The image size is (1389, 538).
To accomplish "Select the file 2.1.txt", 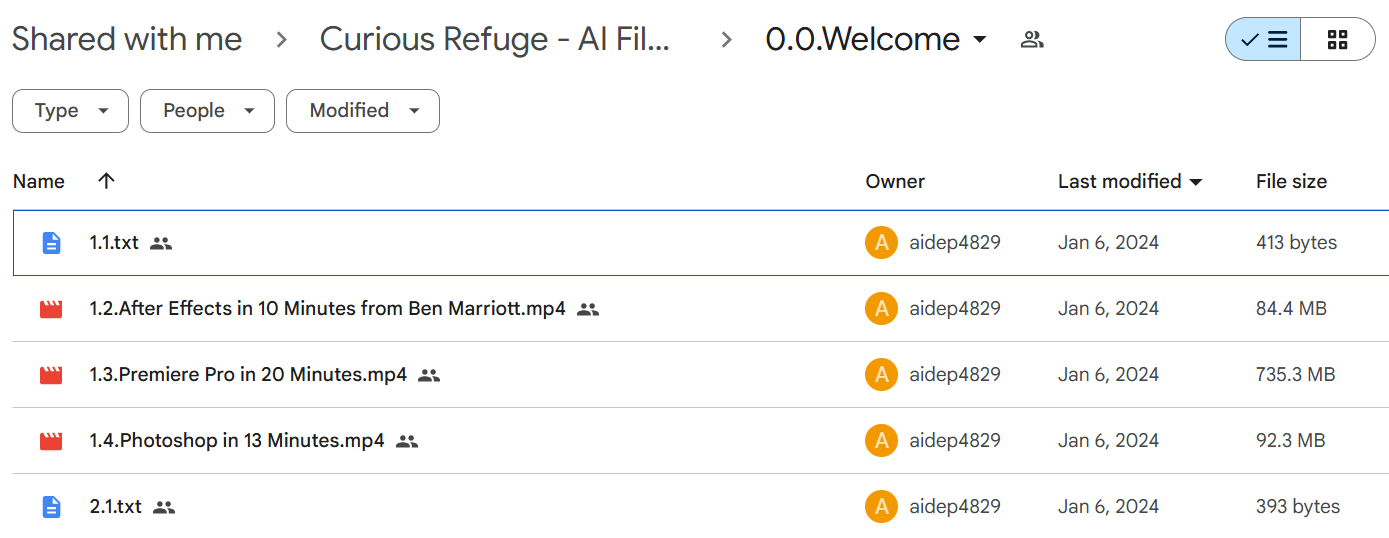I will 116,507.
